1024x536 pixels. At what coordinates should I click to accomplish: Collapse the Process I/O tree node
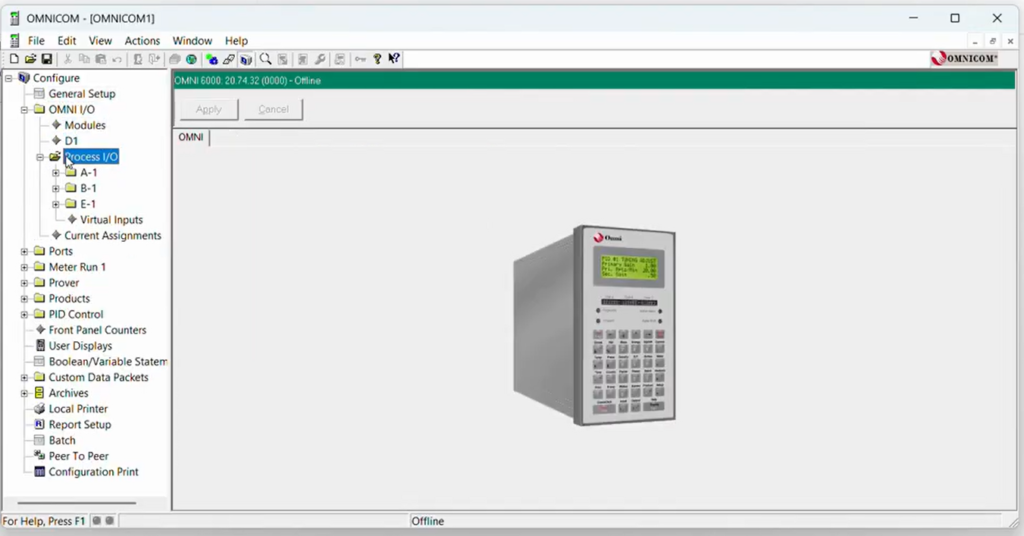(x=40, y=157)
